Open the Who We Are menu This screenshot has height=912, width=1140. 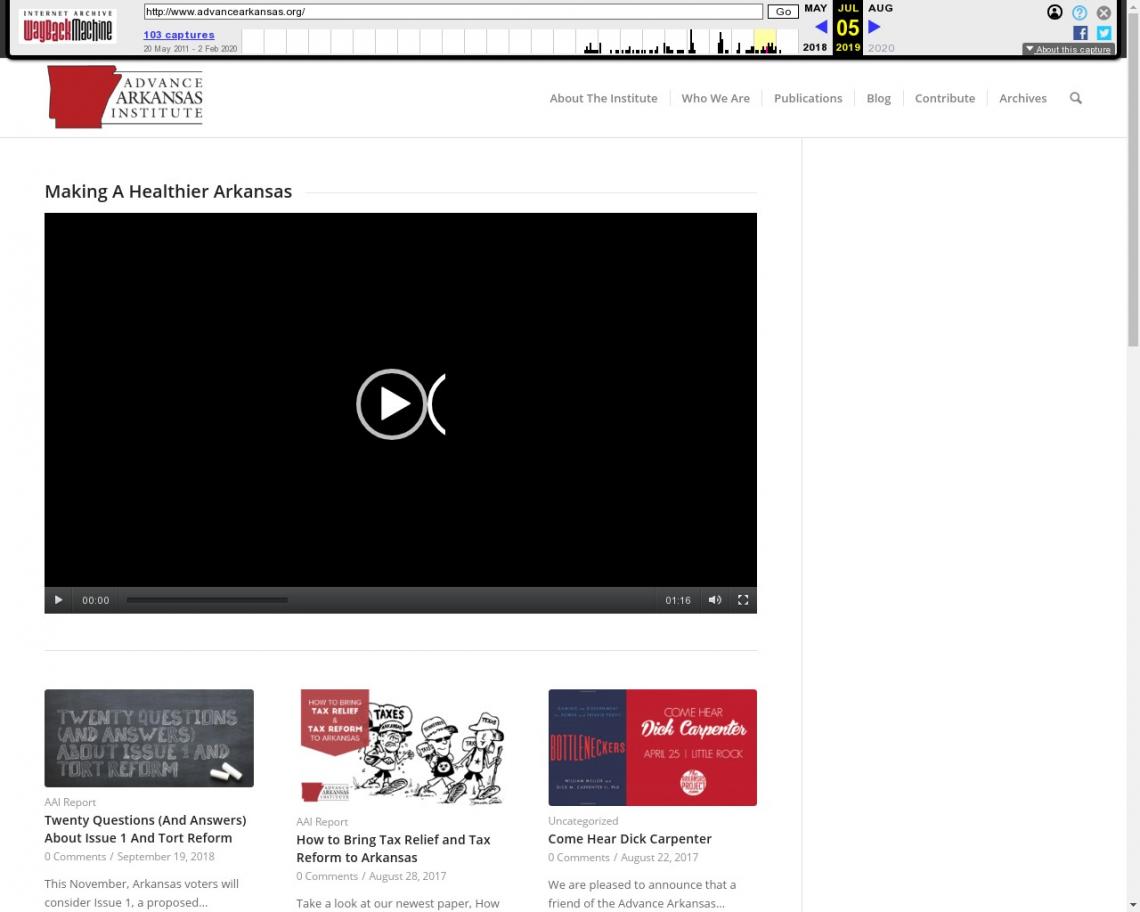pyautogui.click(x=715, y=98)
